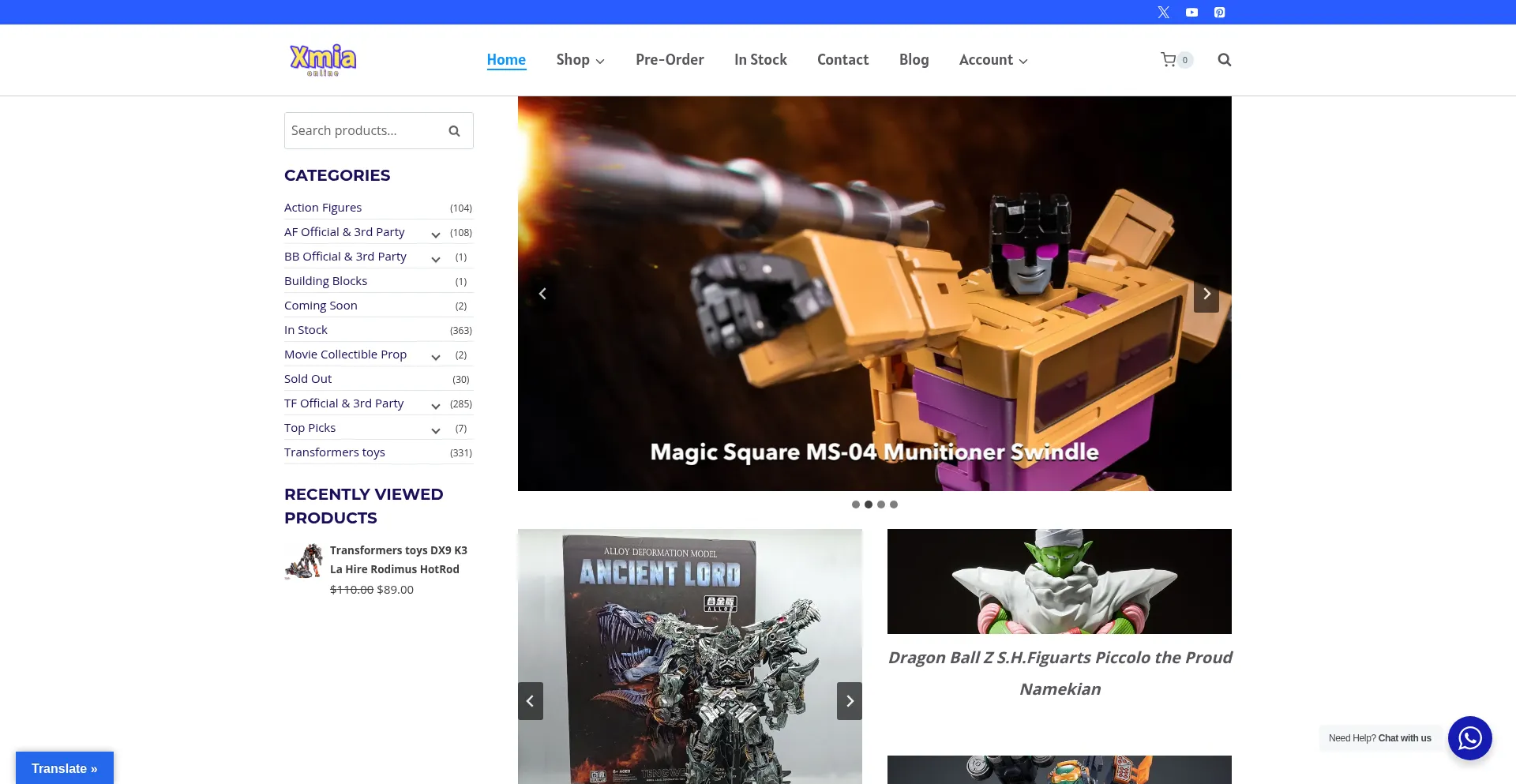This screenshot has width=1516, height=784.
Task: Start the sidebar product search
Action: 454,130
